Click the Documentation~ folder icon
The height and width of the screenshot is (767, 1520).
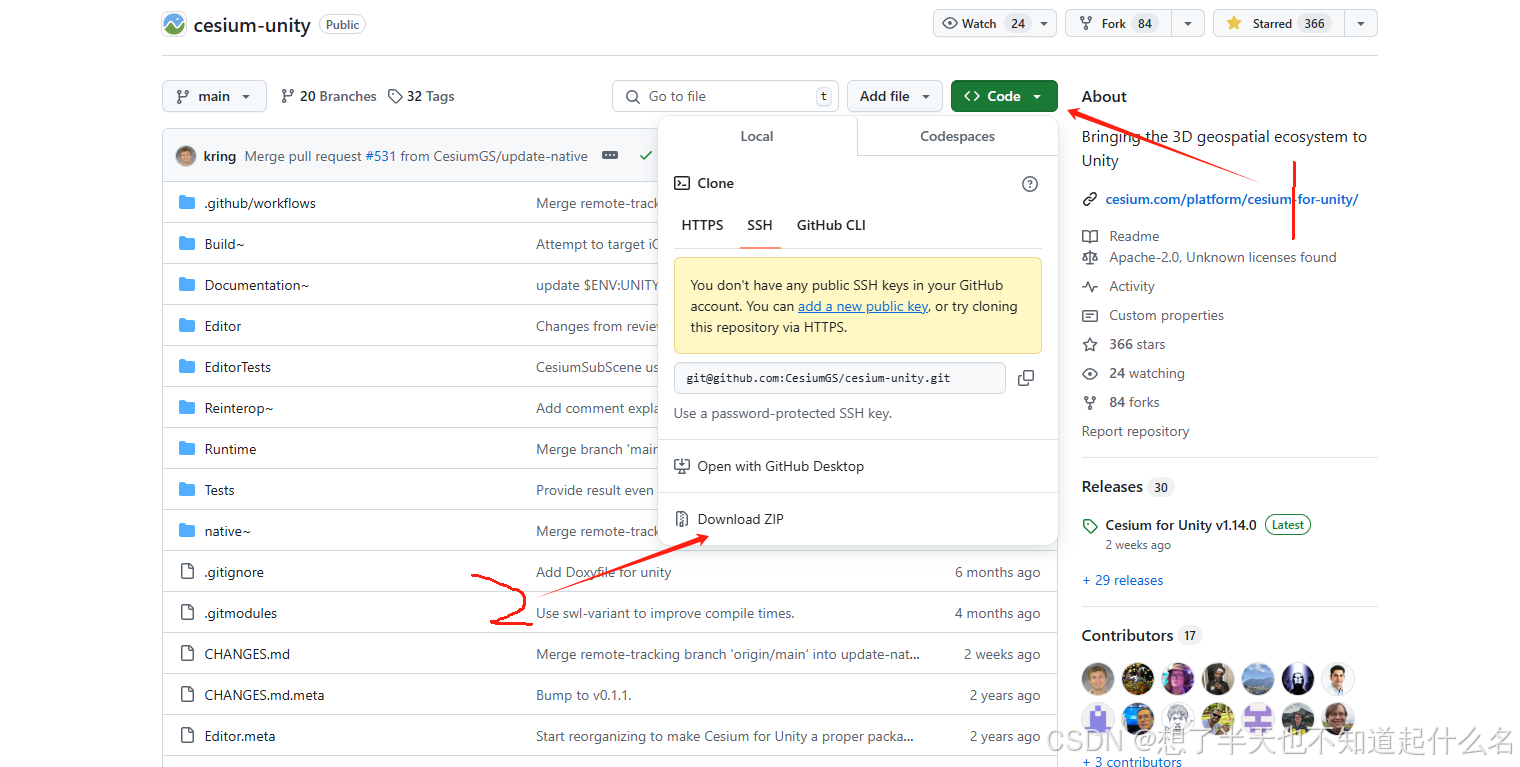(x=187, y=285)
